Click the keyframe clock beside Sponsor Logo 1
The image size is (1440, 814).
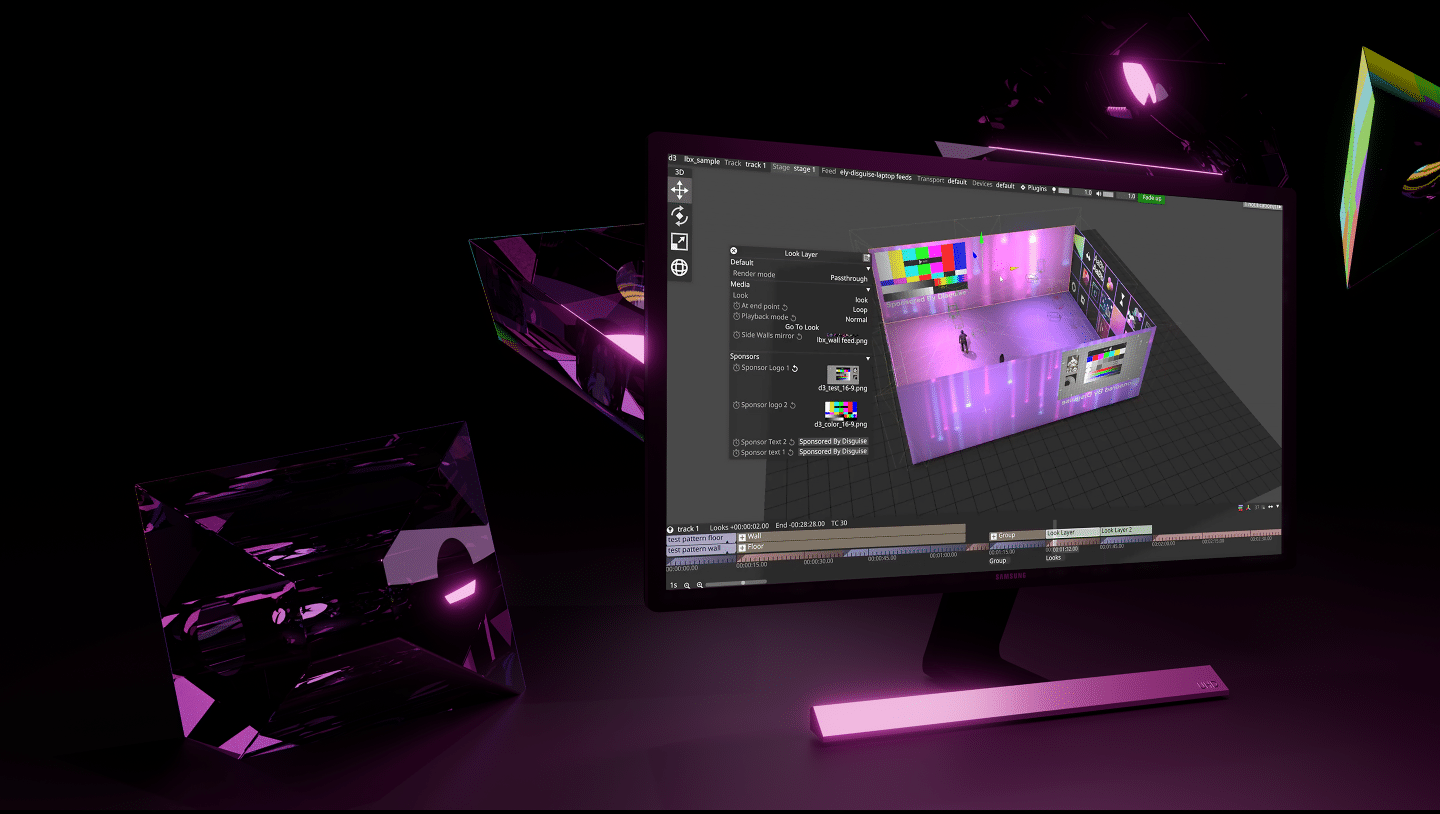pos(737,368)
